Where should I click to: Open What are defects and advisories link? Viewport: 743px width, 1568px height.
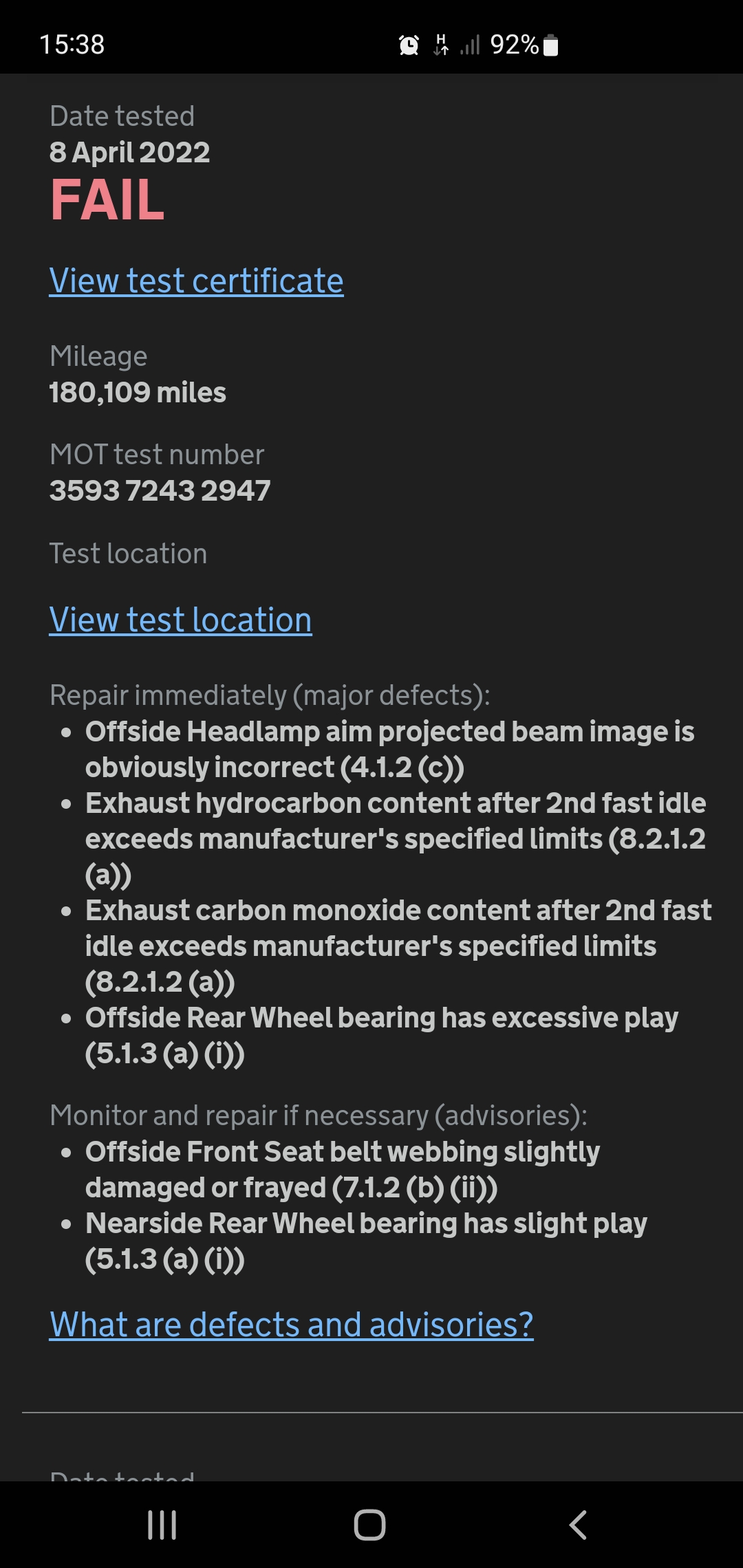(291, 1325)
